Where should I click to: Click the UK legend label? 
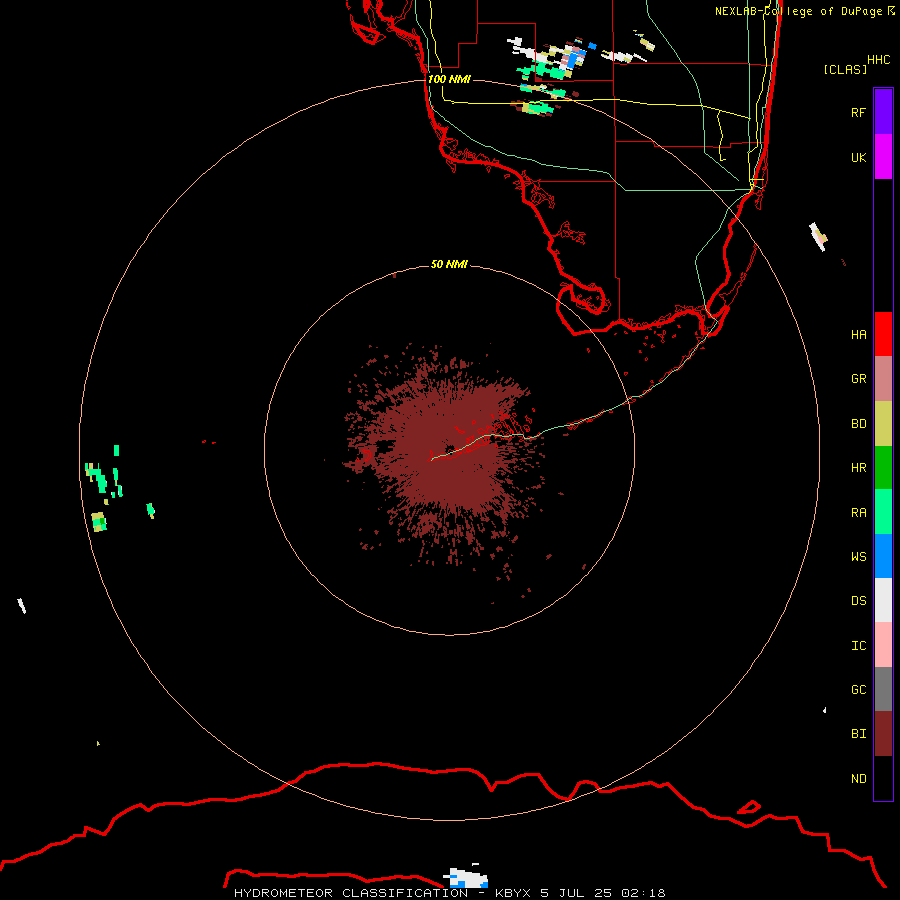click(858, 157)
